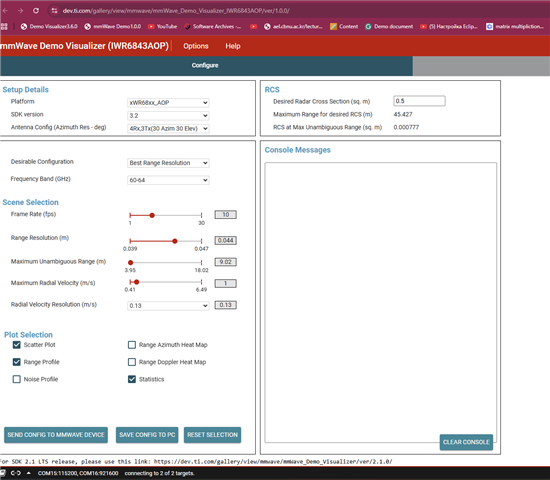Click the address bar URL
Image resolution: width=550 pixels, height=480 pixels.
176,11
